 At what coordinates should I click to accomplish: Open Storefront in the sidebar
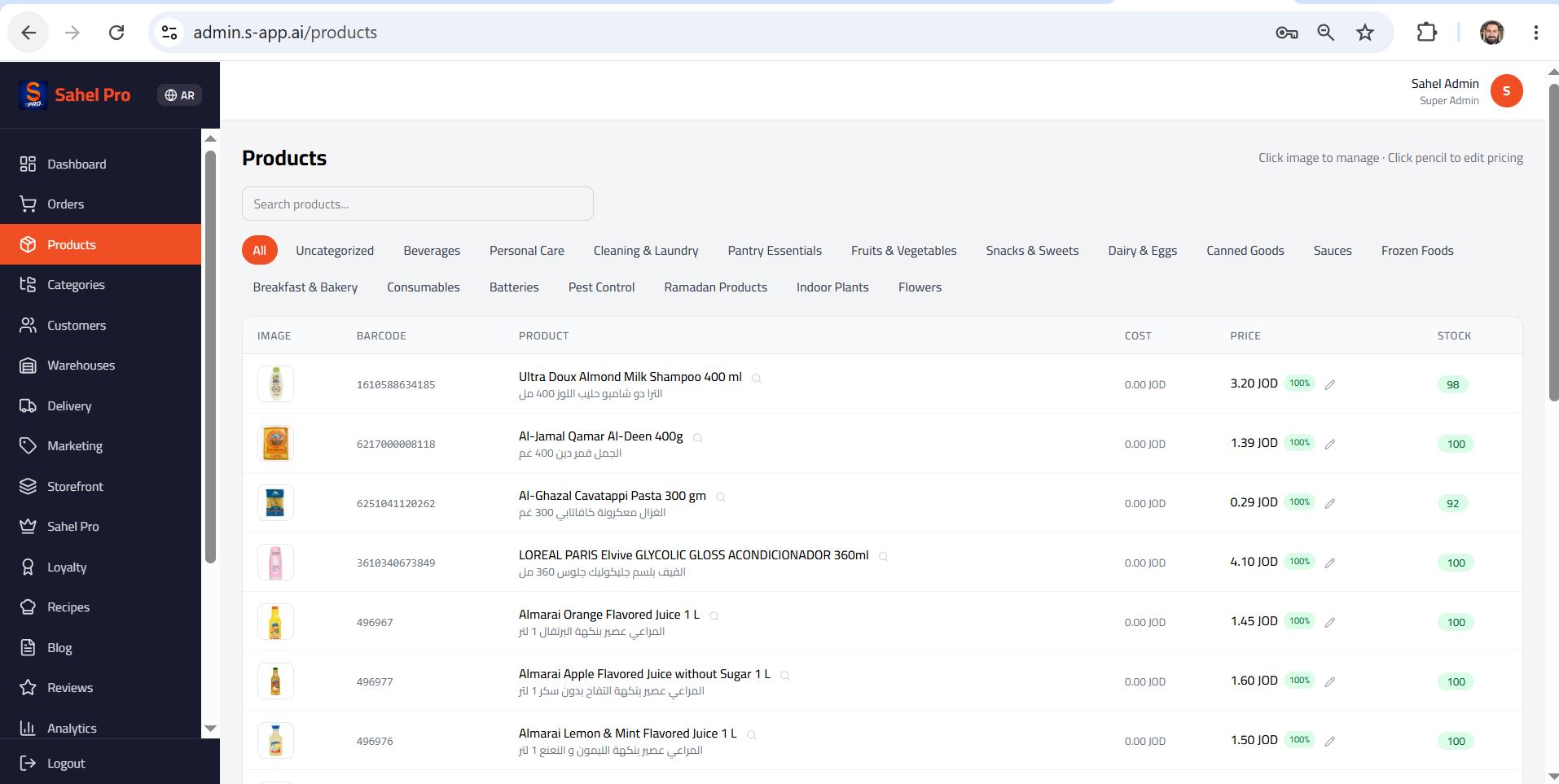(100, 487)
